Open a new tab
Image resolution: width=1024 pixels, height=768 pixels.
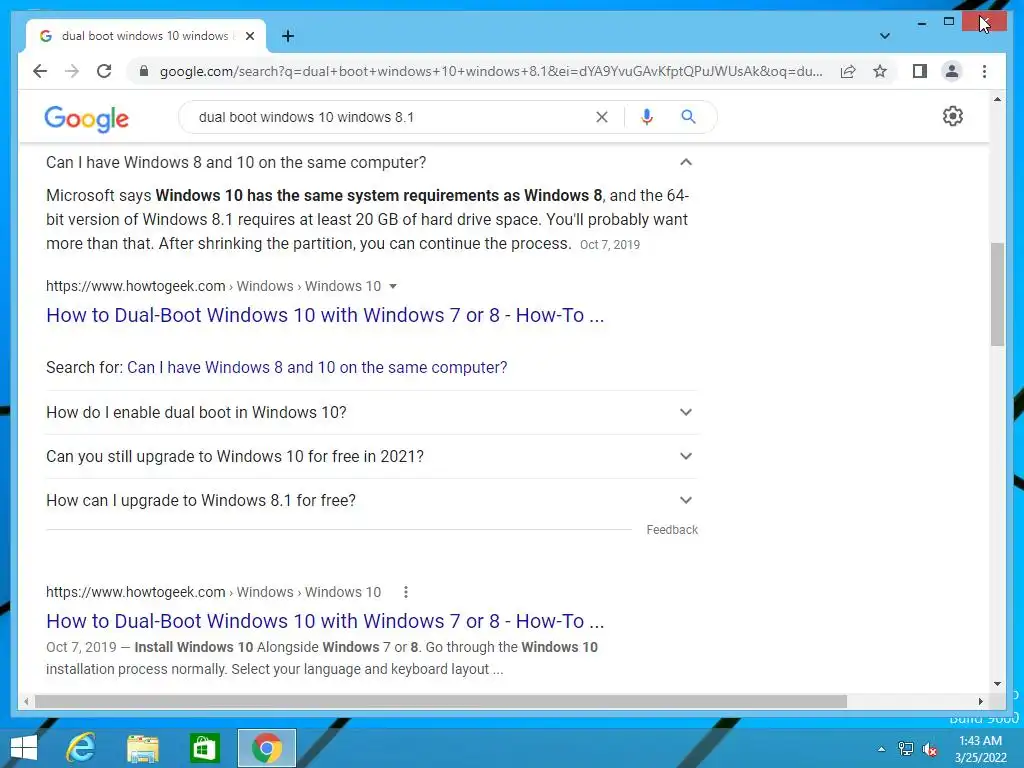point(287,36)
